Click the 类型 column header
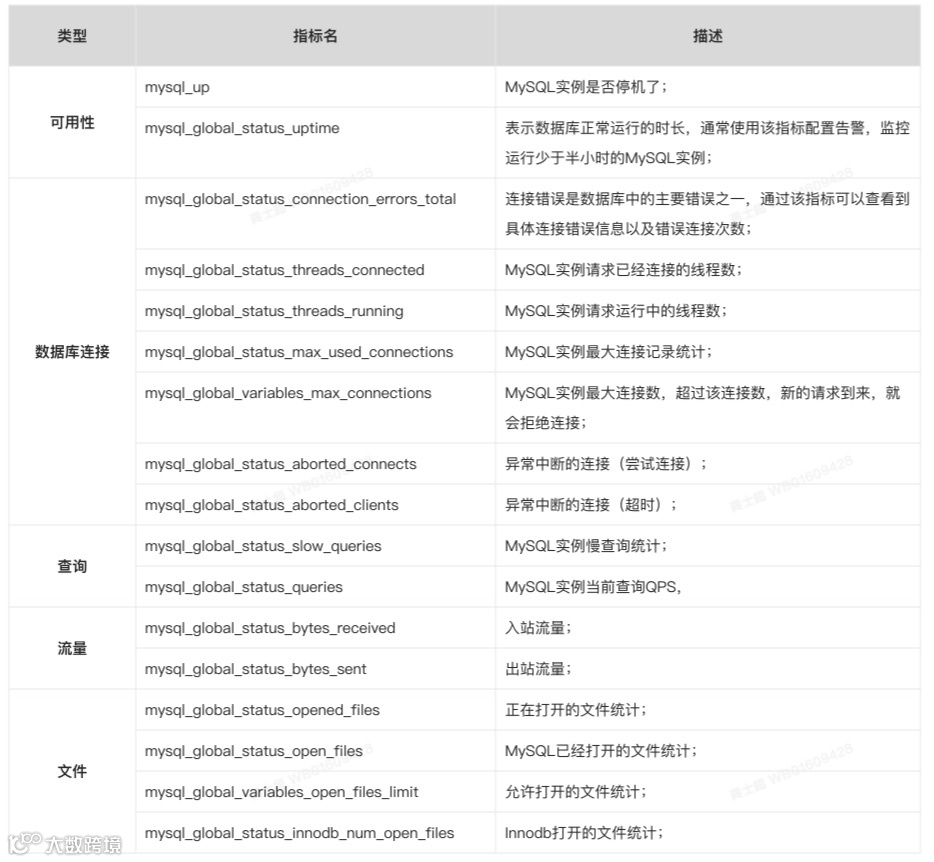Viewport: 934px width, 862px height. 72,36
